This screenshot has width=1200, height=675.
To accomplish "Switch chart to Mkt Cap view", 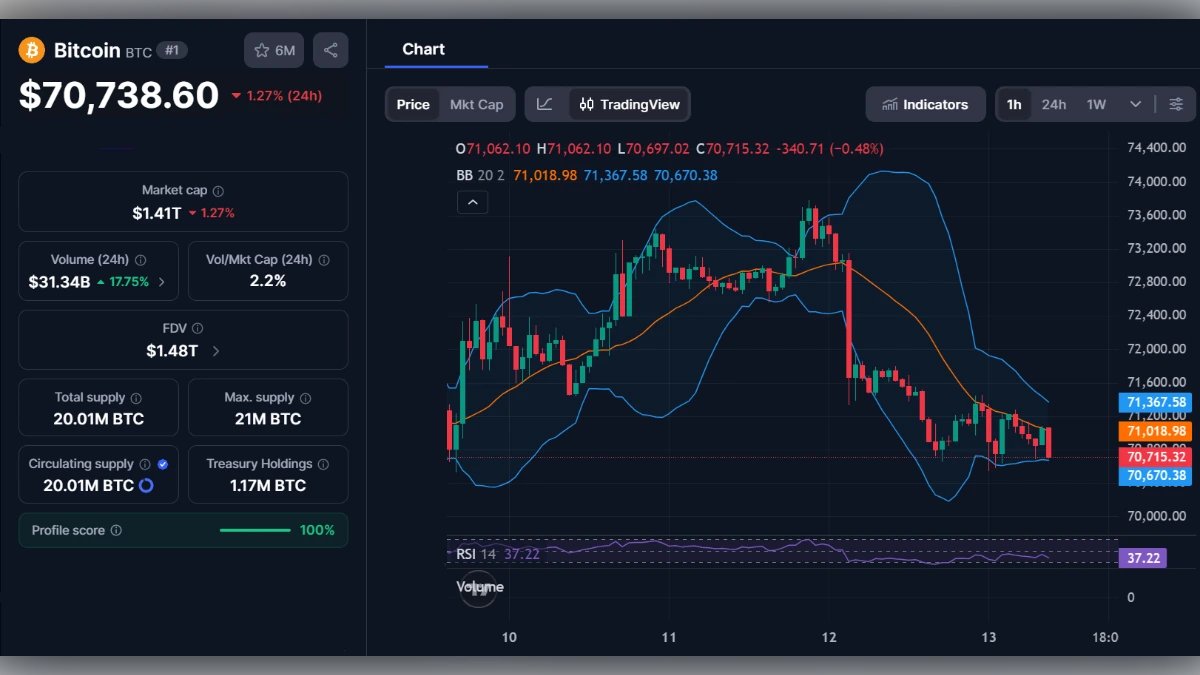I will [477, 104].
